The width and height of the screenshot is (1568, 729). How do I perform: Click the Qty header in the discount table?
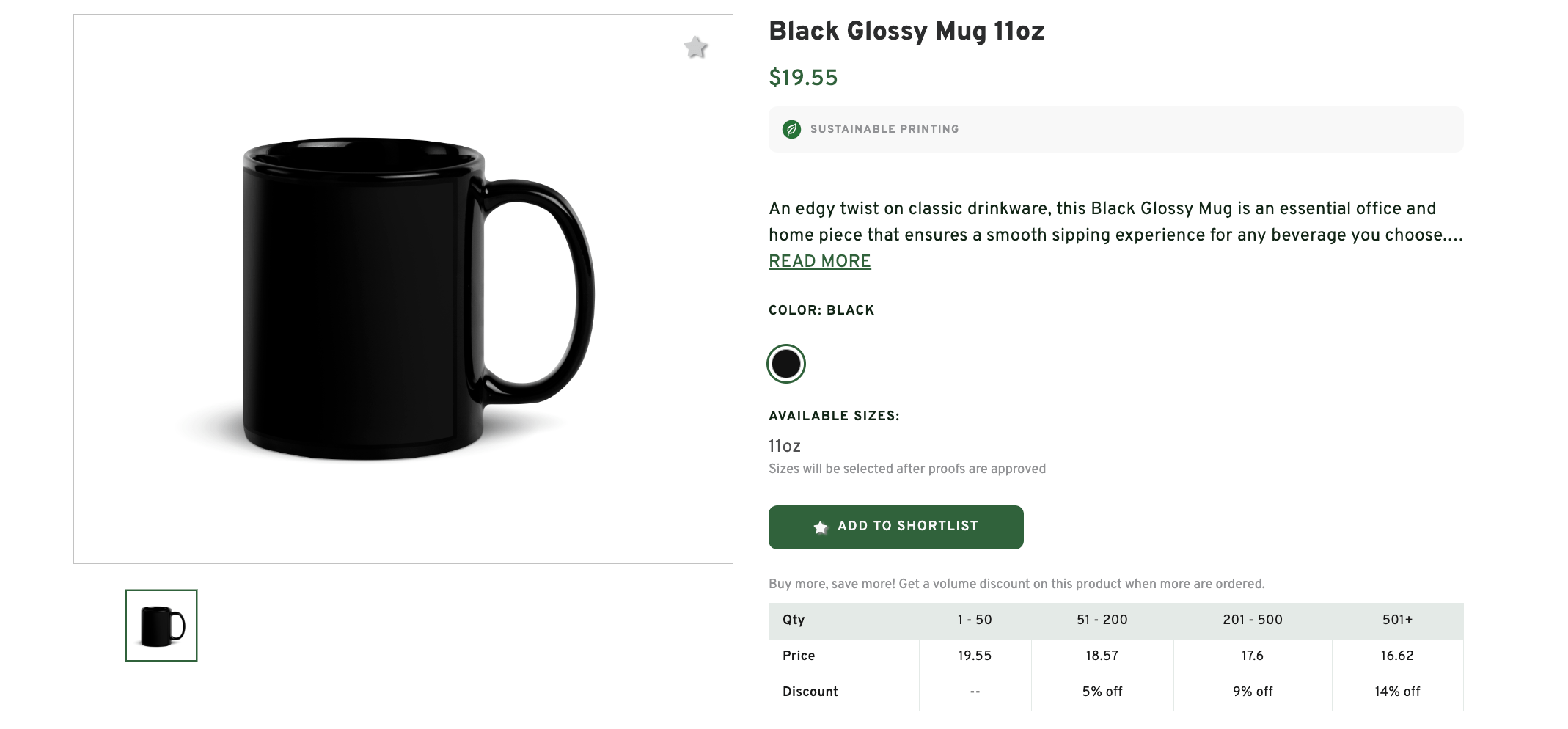click(x=794, y=620)
